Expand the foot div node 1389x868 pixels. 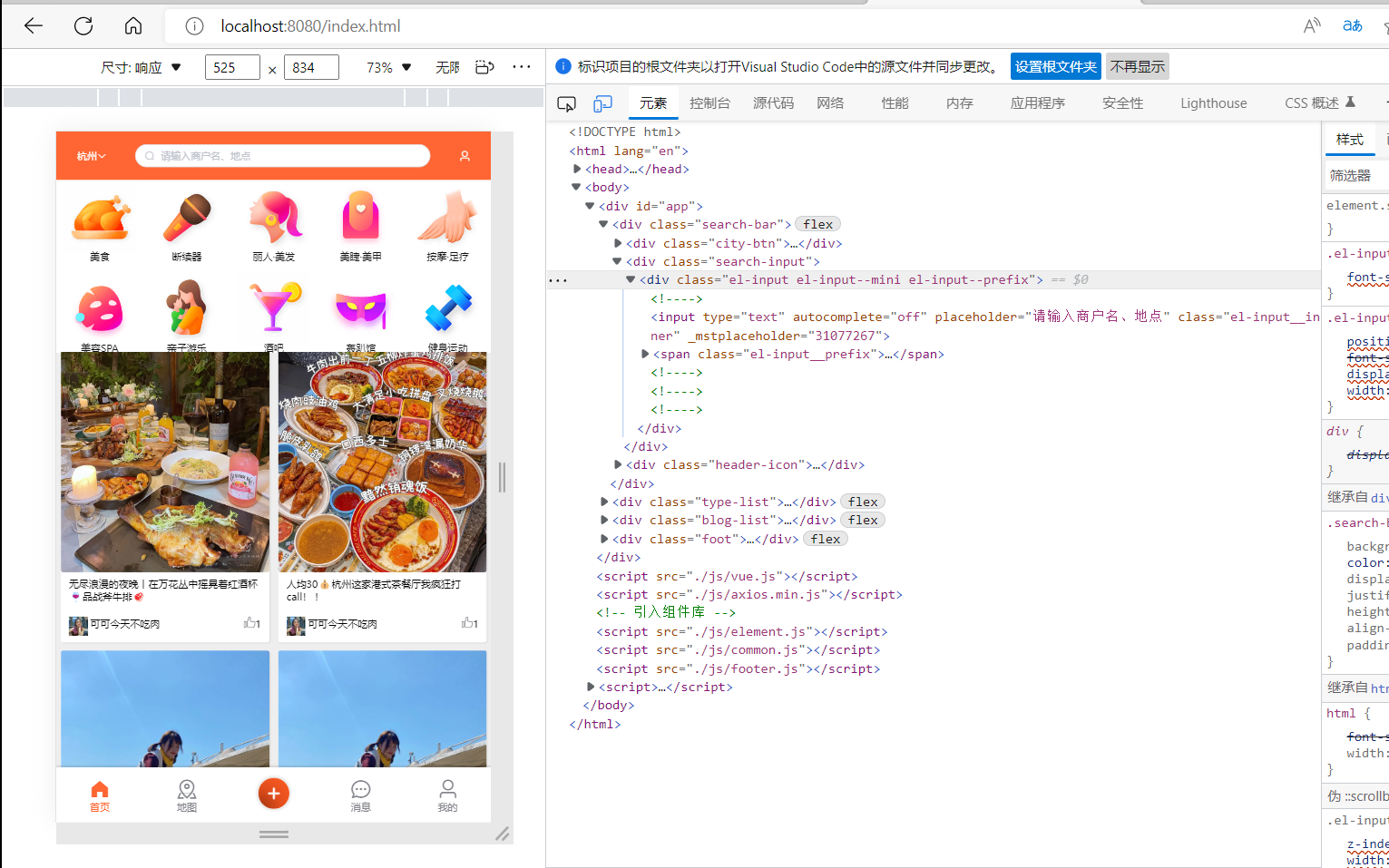pyautogui.click(x=604, y=539)
